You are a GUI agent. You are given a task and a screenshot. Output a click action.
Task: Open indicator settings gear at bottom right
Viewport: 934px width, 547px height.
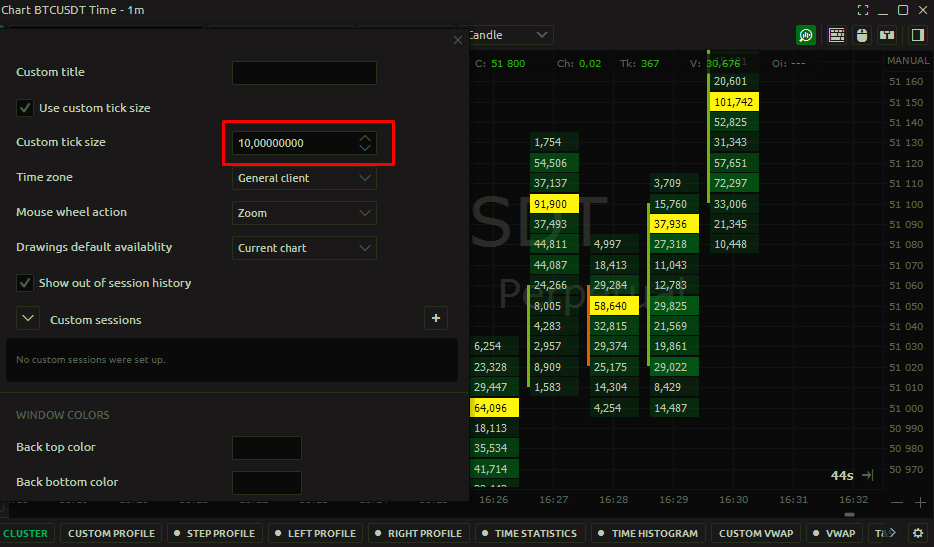tap(918, 533)
